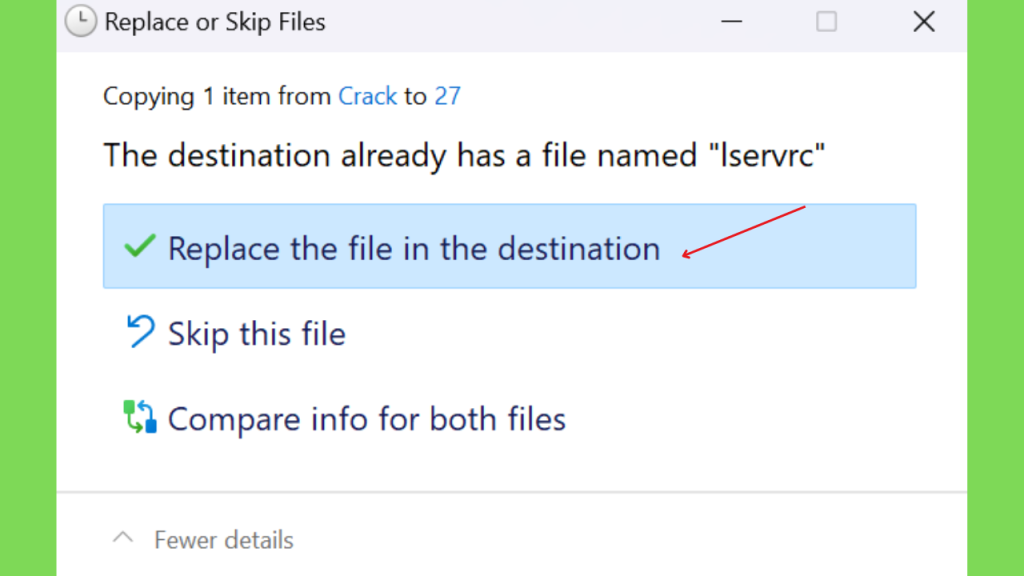Click the compare files swap icon

tap(140, 417)
